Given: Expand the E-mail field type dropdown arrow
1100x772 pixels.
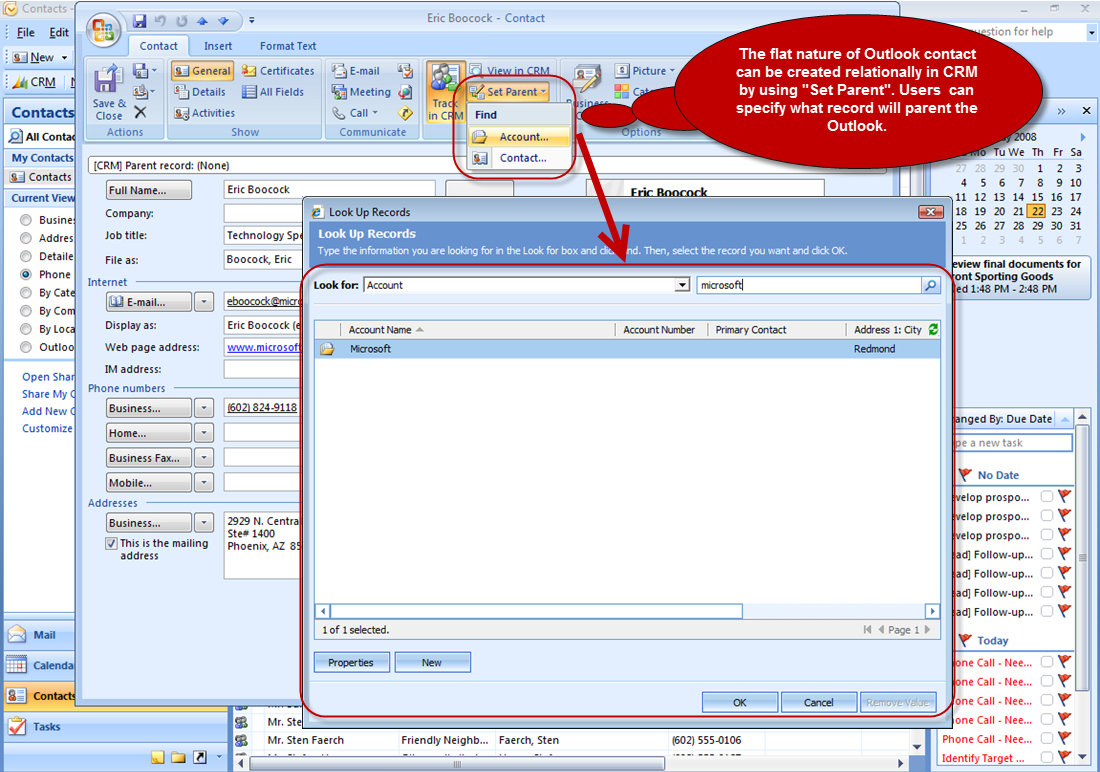Looking at the screenshot, I should tap(203, 302).
